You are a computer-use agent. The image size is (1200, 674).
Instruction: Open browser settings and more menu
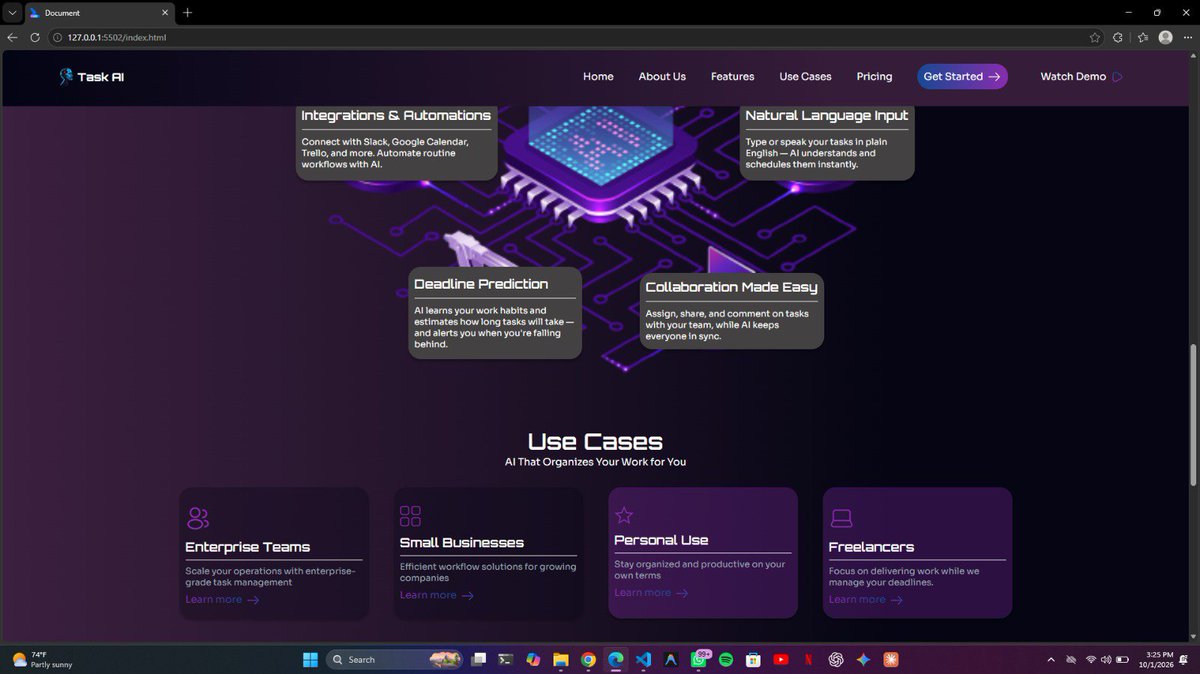1187,37
